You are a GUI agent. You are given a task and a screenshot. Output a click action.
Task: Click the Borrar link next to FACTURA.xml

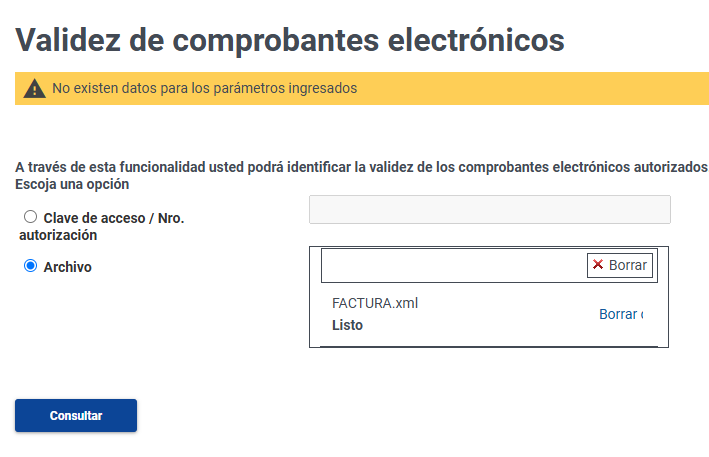pyautogui.click(x=619, y=314)
